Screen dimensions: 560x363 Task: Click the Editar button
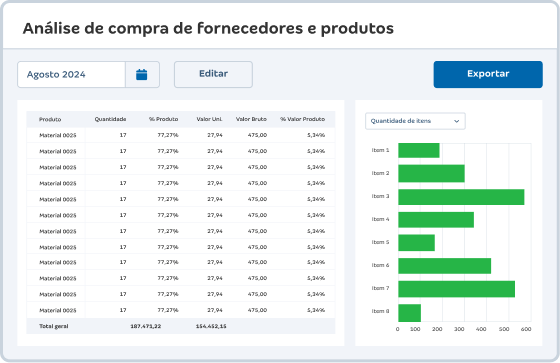click(213, 74)
